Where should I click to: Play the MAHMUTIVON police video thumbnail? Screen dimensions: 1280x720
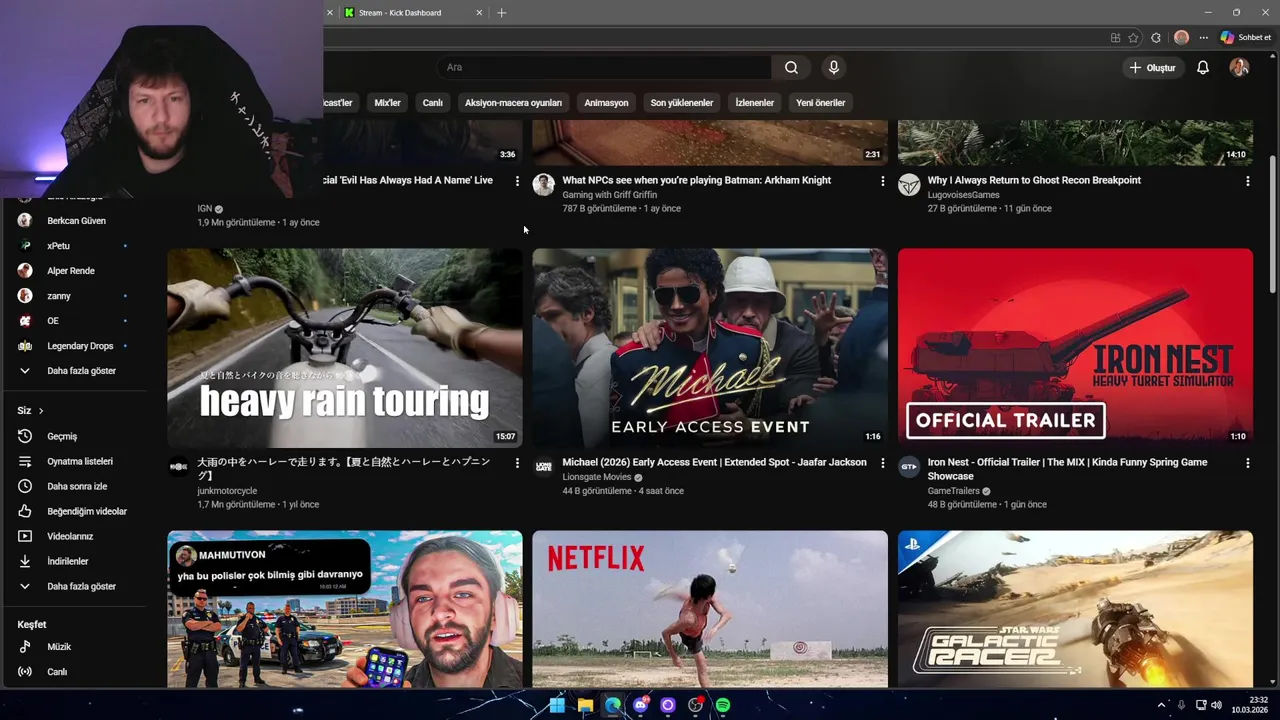click(x=345, y=609)
